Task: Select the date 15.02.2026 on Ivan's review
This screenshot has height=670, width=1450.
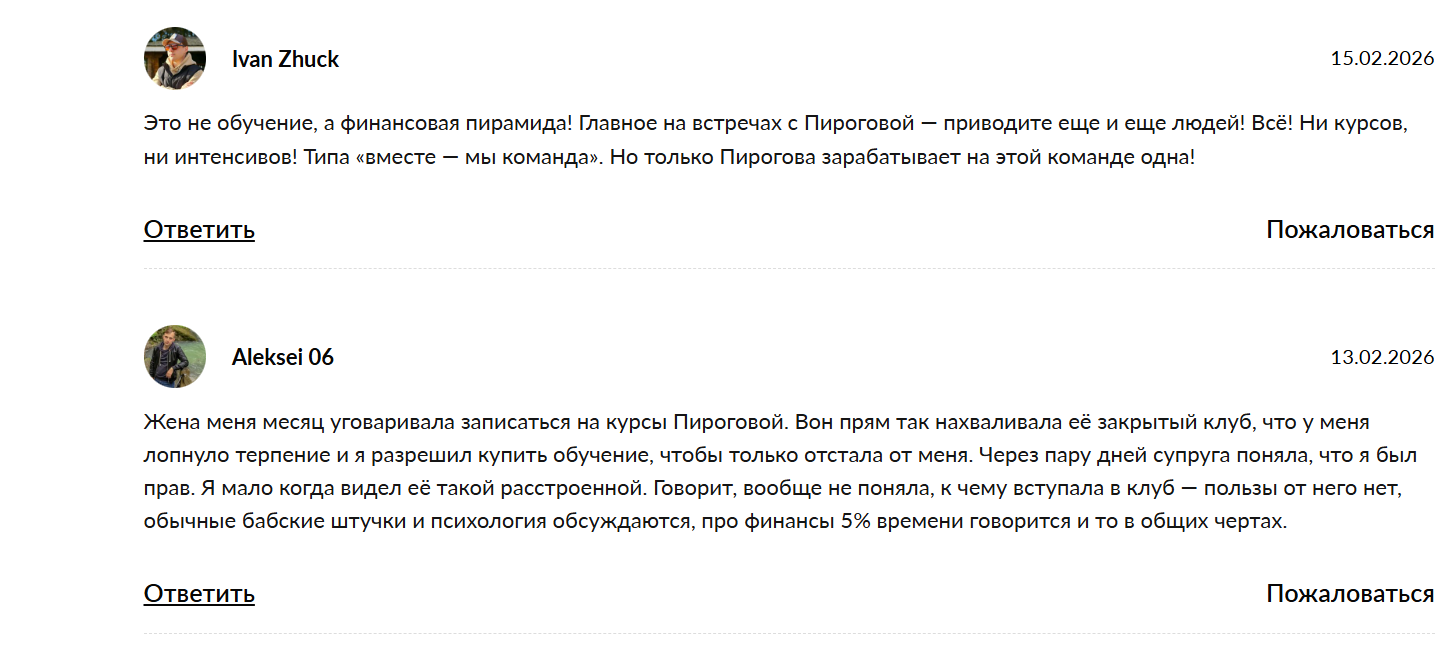Action: coord(1382,58)
